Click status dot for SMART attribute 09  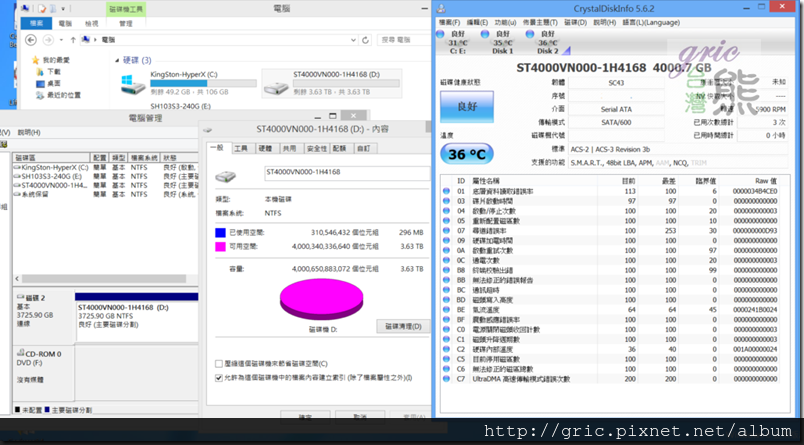pos(446,240)
